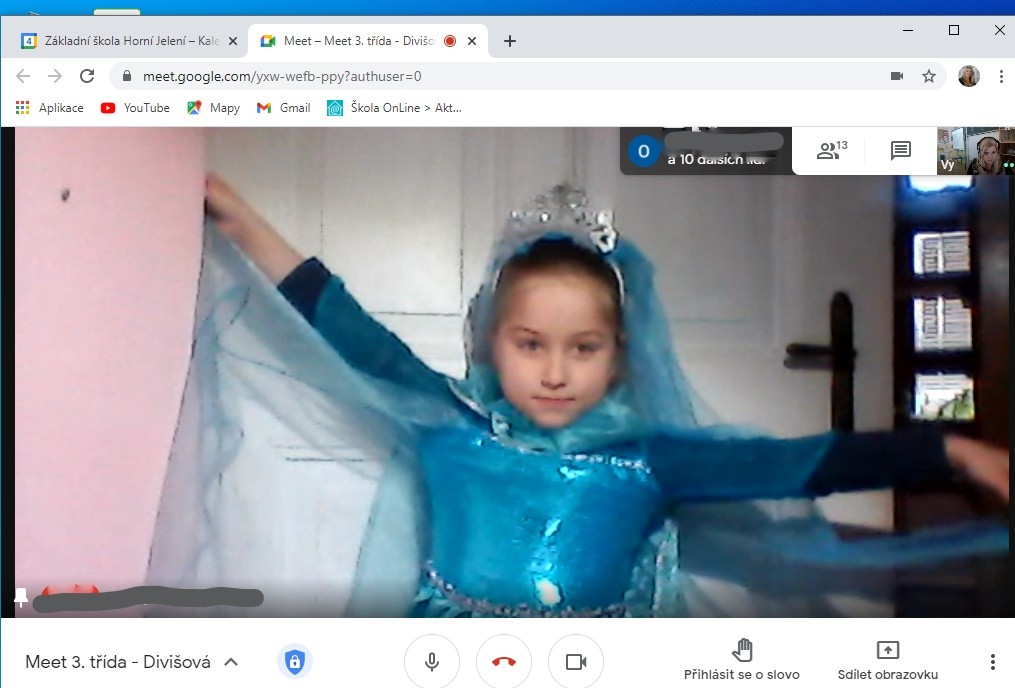Click the self-view video thumbnail

(x=975, y=151)
